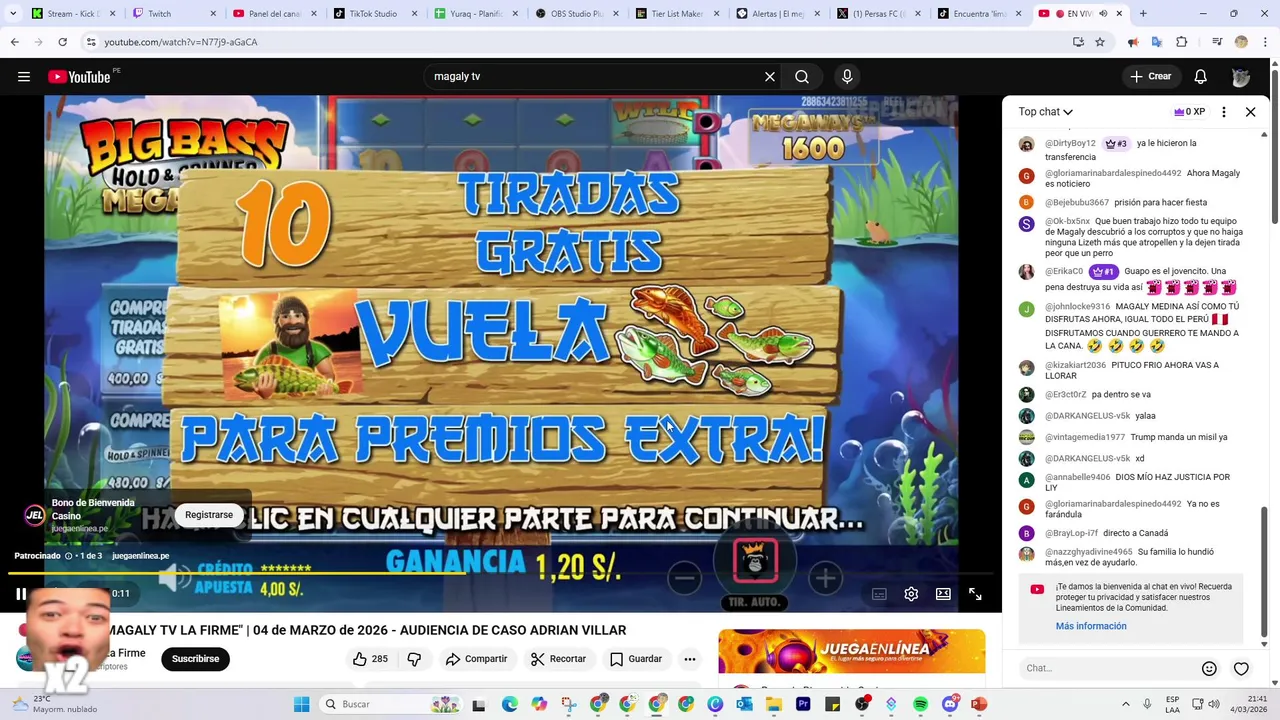Reload the page

[62, 42]
